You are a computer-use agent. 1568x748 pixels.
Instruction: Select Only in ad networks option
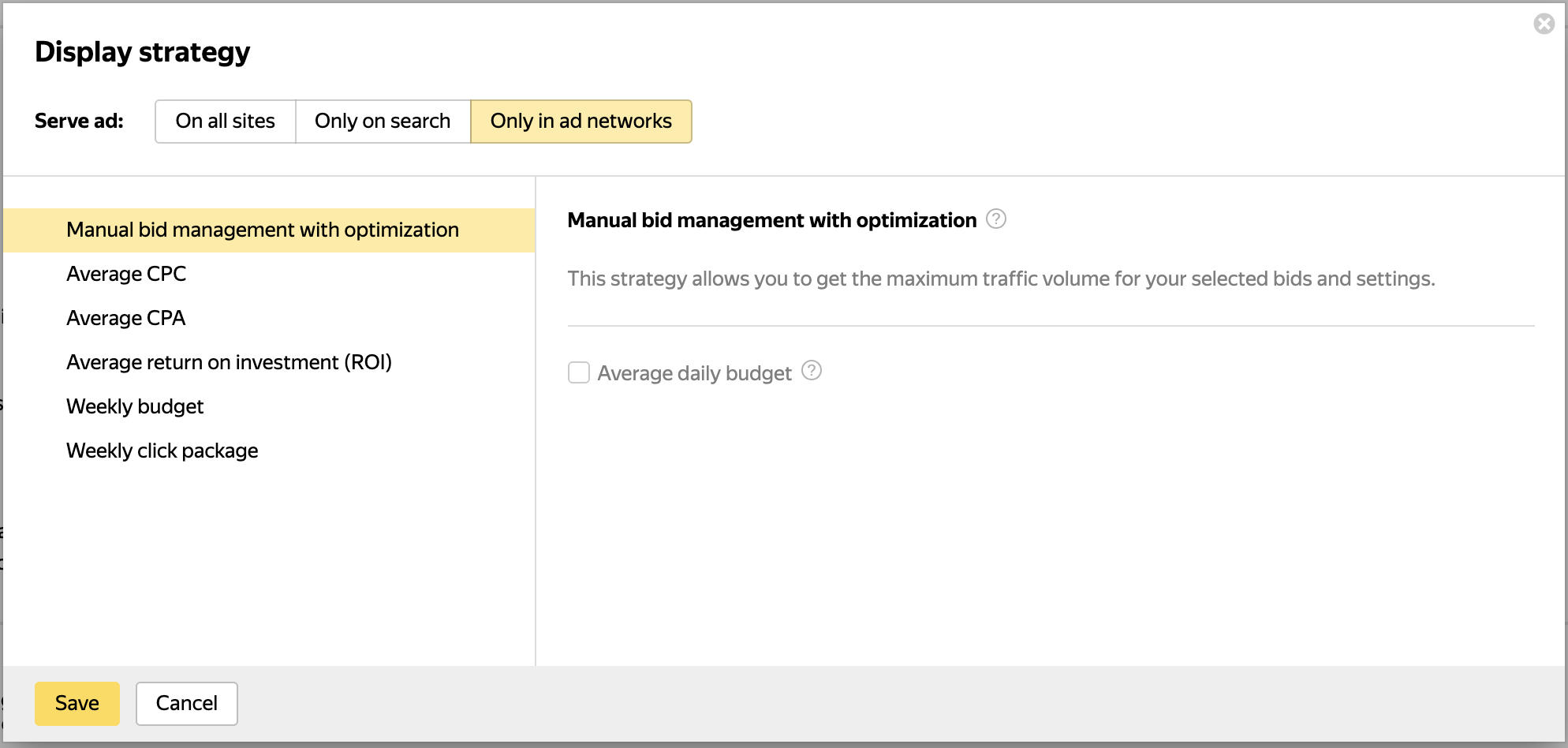[x=581, y=122]
